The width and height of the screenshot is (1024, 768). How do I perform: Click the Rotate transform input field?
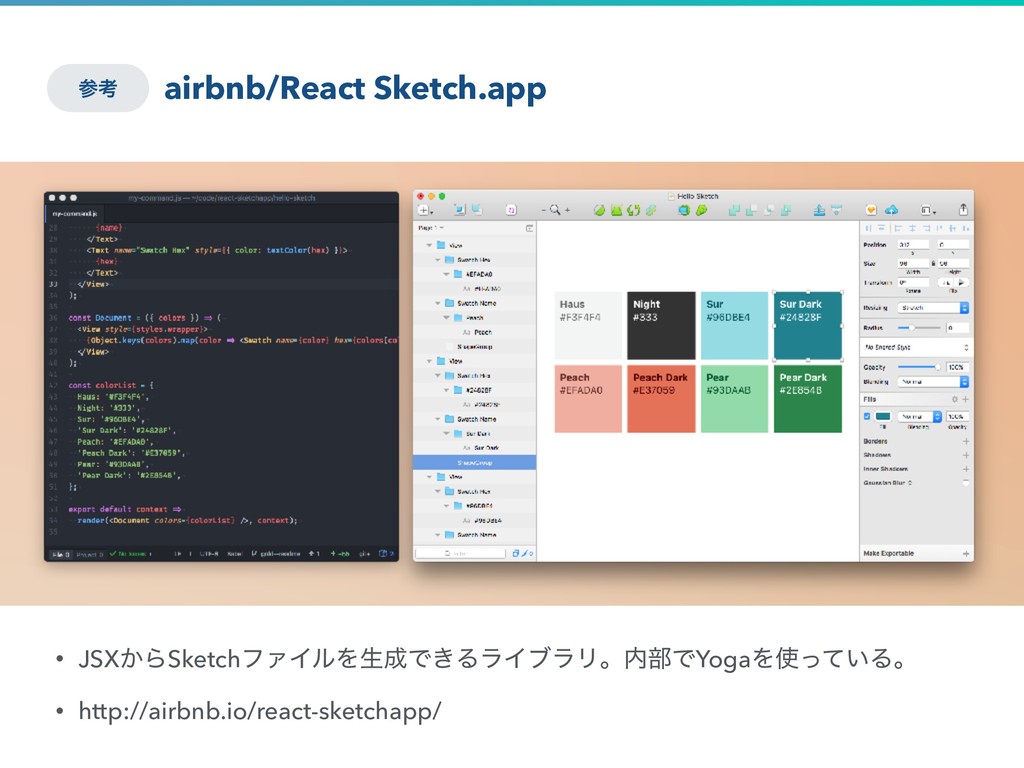point(913,283)
